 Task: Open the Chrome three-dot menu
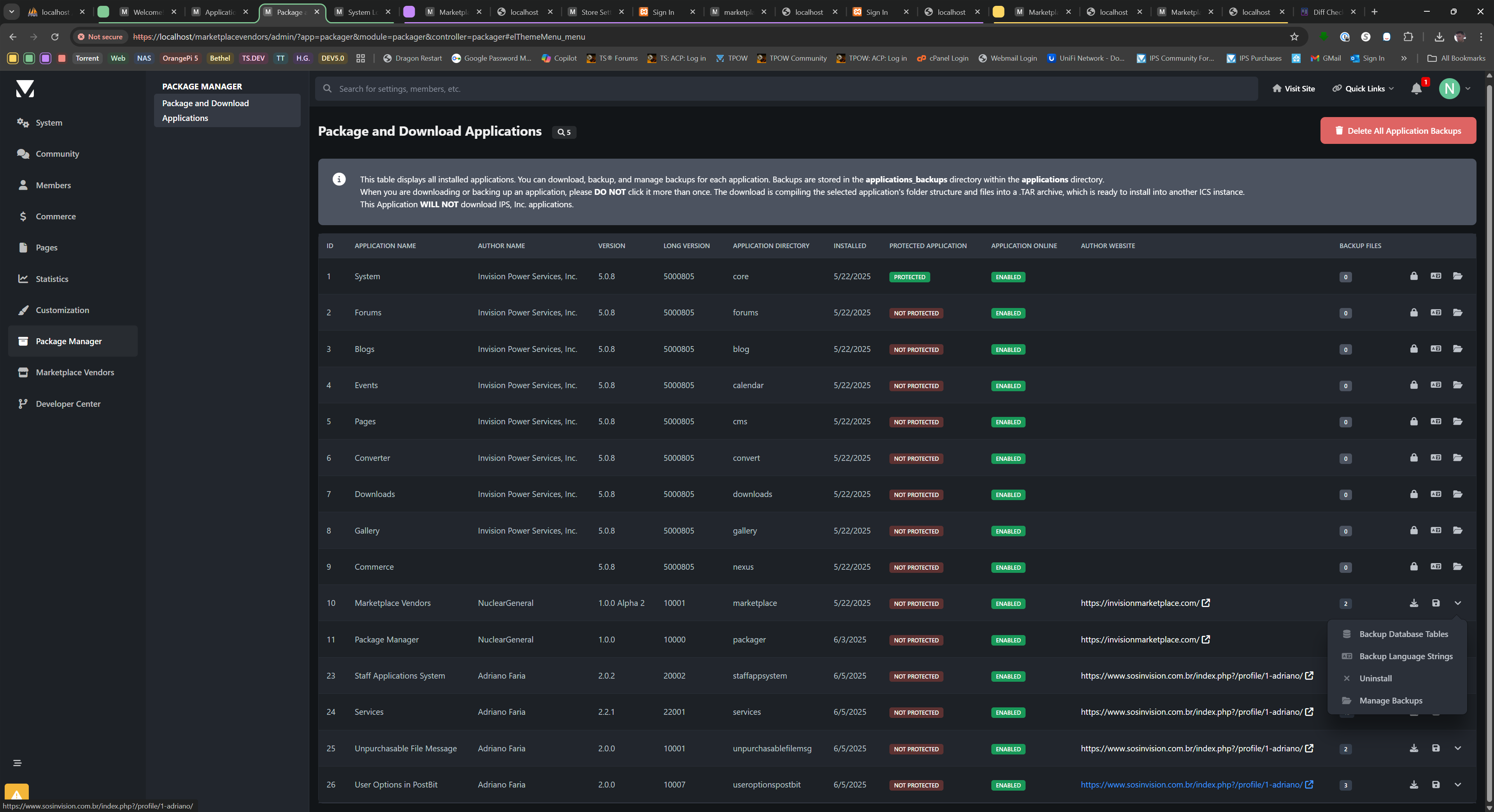point(1481,37)
